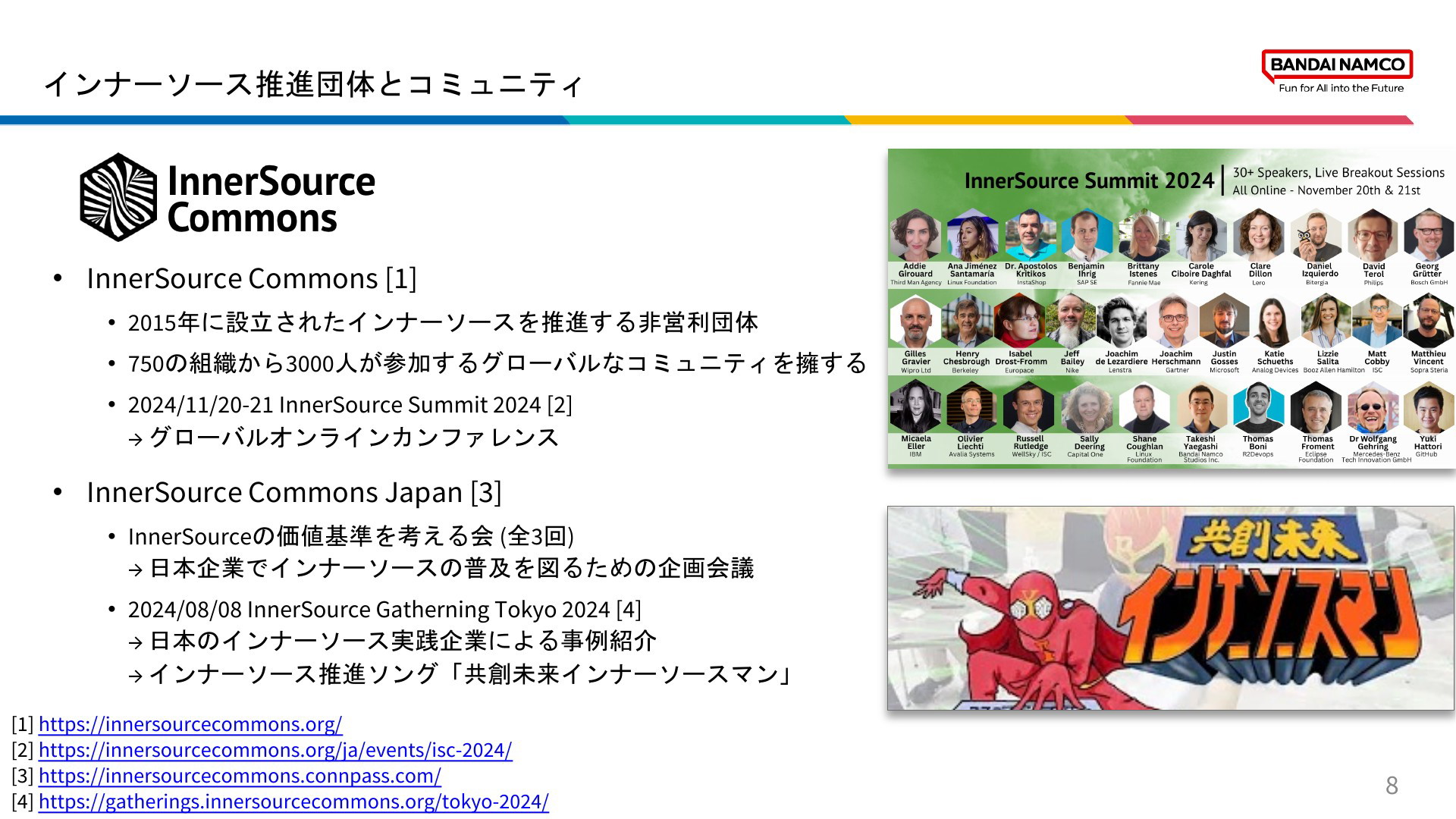
Task: Open the innersourcecommons.org link
Action: click(x=190, y=724)
